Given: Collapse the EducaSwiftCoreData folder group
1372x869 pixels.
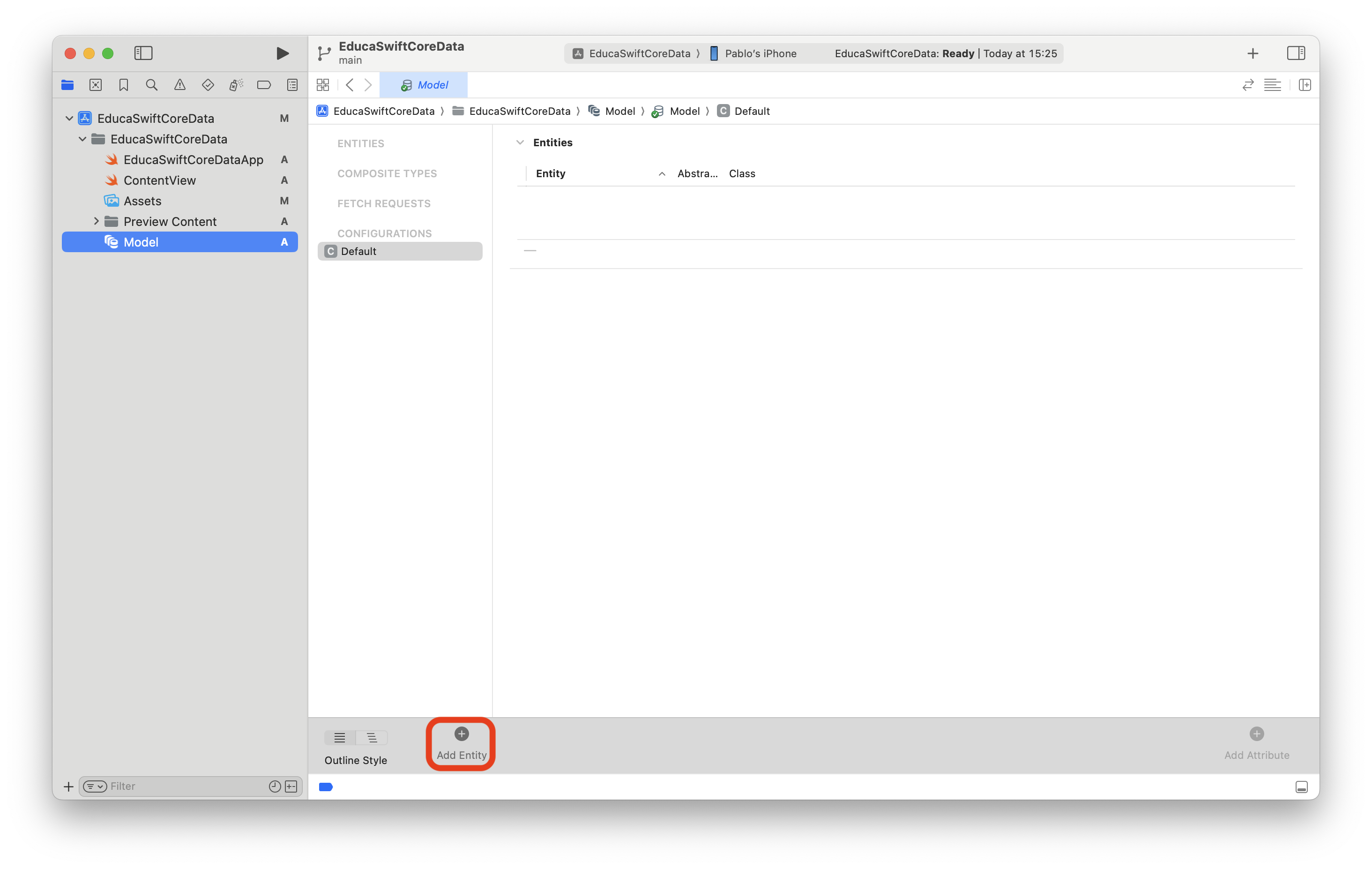Looking at the screenshot, I should pos(82,139).
